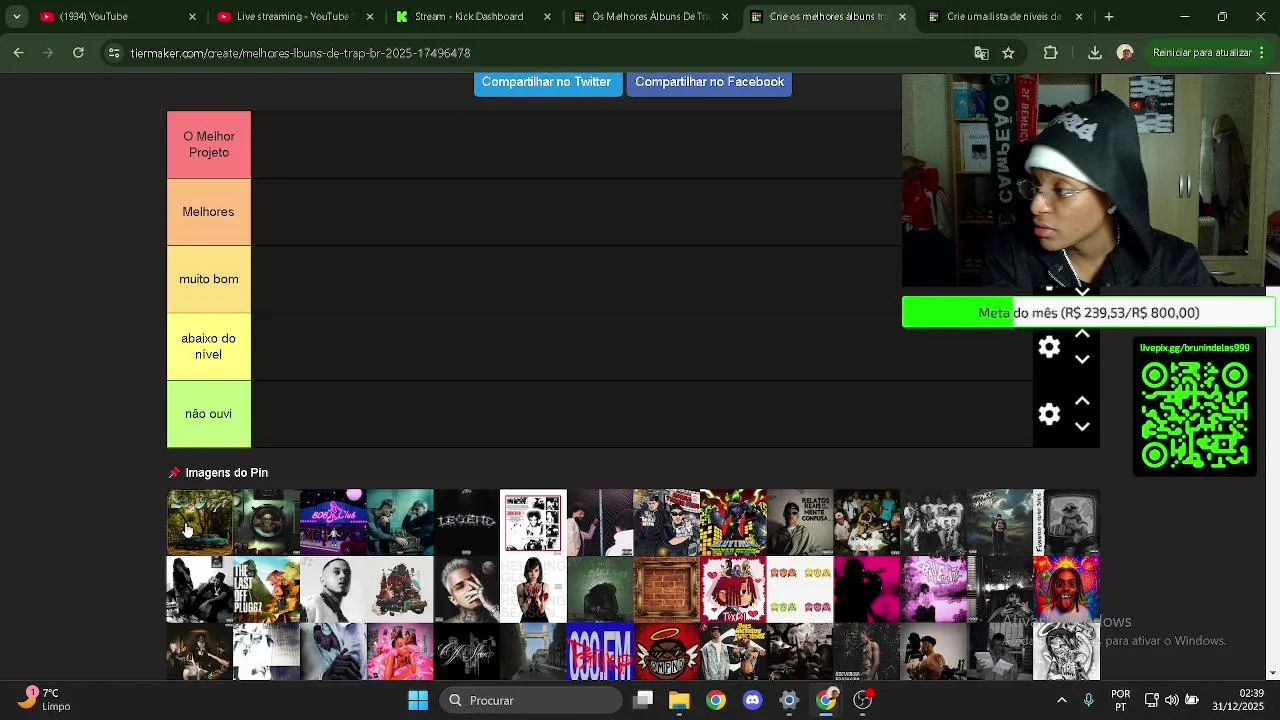This screenshot has width=1280, height=720.
Task: Click the 'O Melhor Projeto' tier label
Action: pyautogui.click(x=209, y=145)
